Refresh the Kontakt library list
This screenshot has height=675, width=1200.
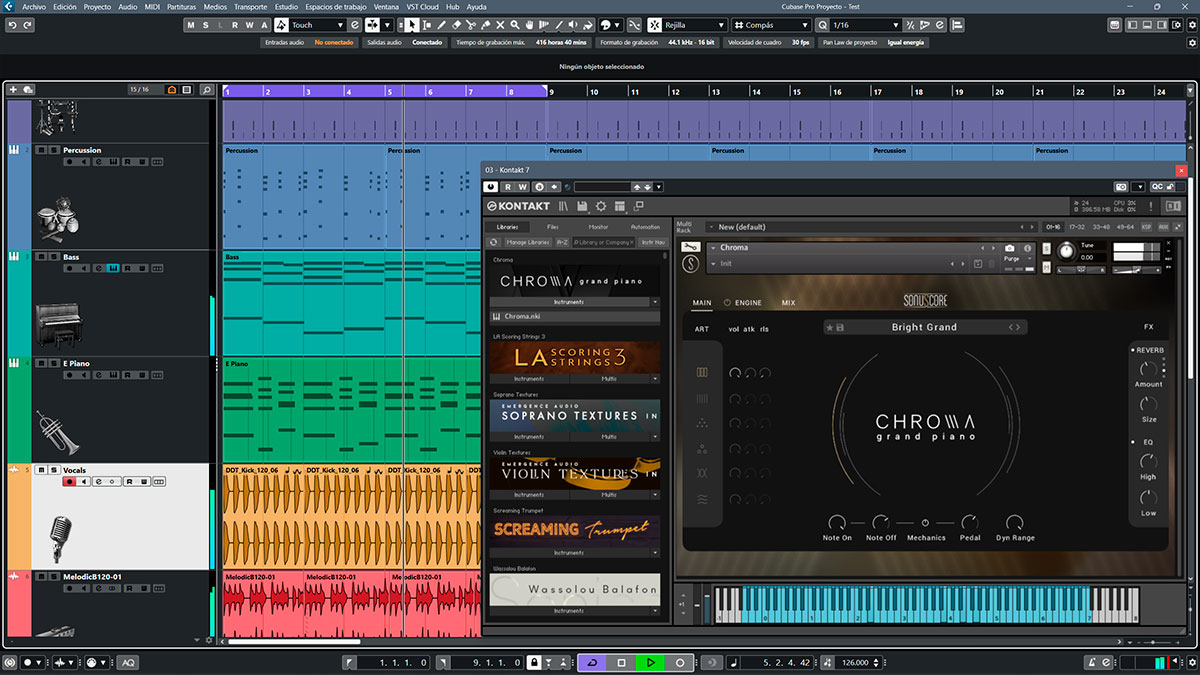(x=493, y=242)
